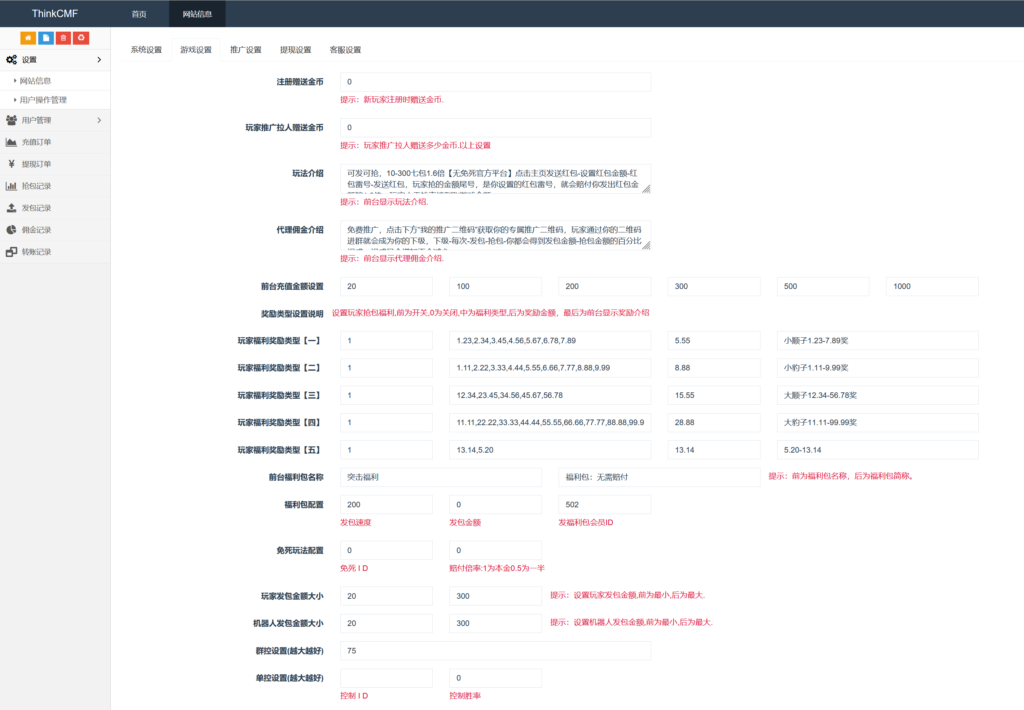
Task: Open 提现订单 with the yen icon
Action: point(36,164)
